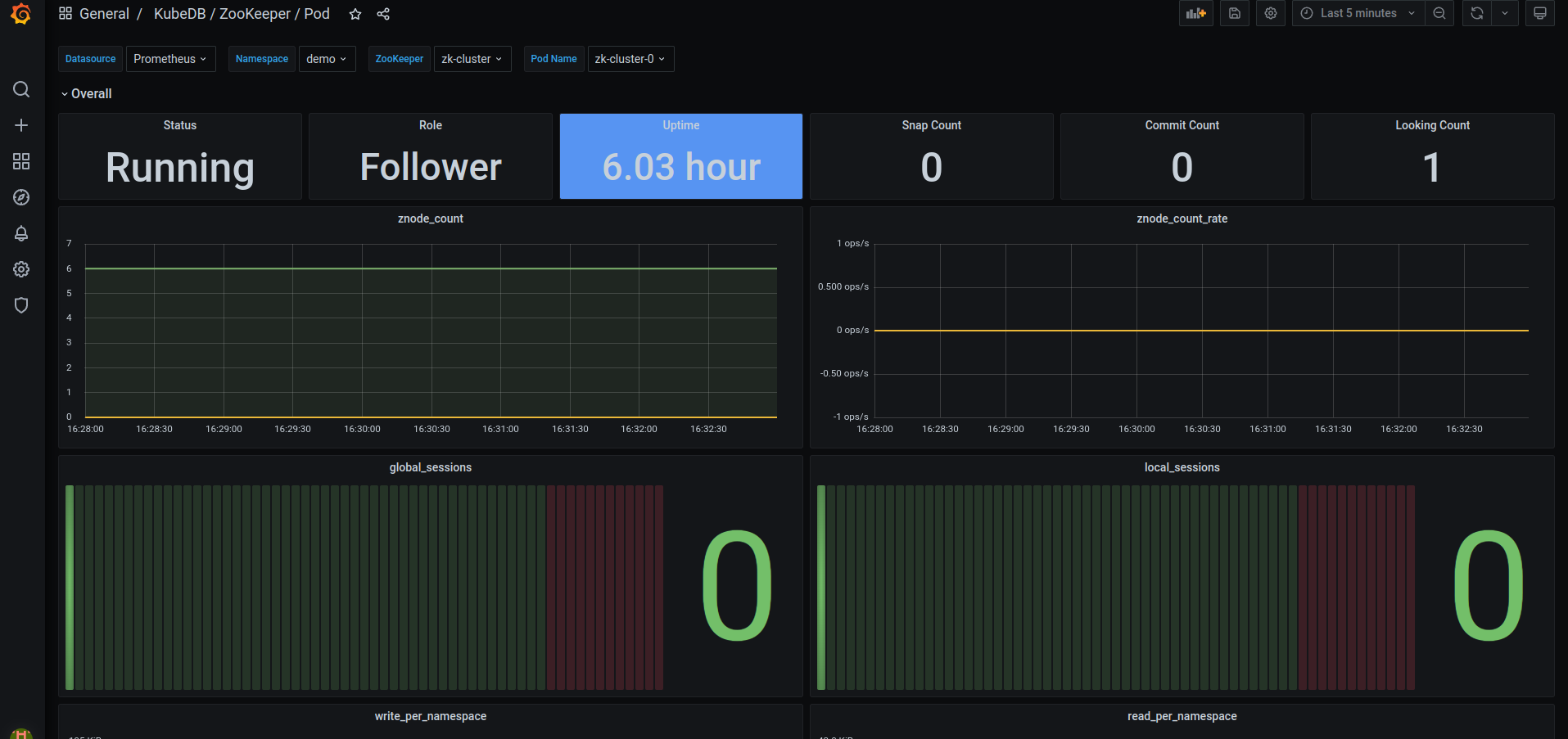Click the yellow znode_count_rate line

pyautogui.click(x=1201, y=331)
